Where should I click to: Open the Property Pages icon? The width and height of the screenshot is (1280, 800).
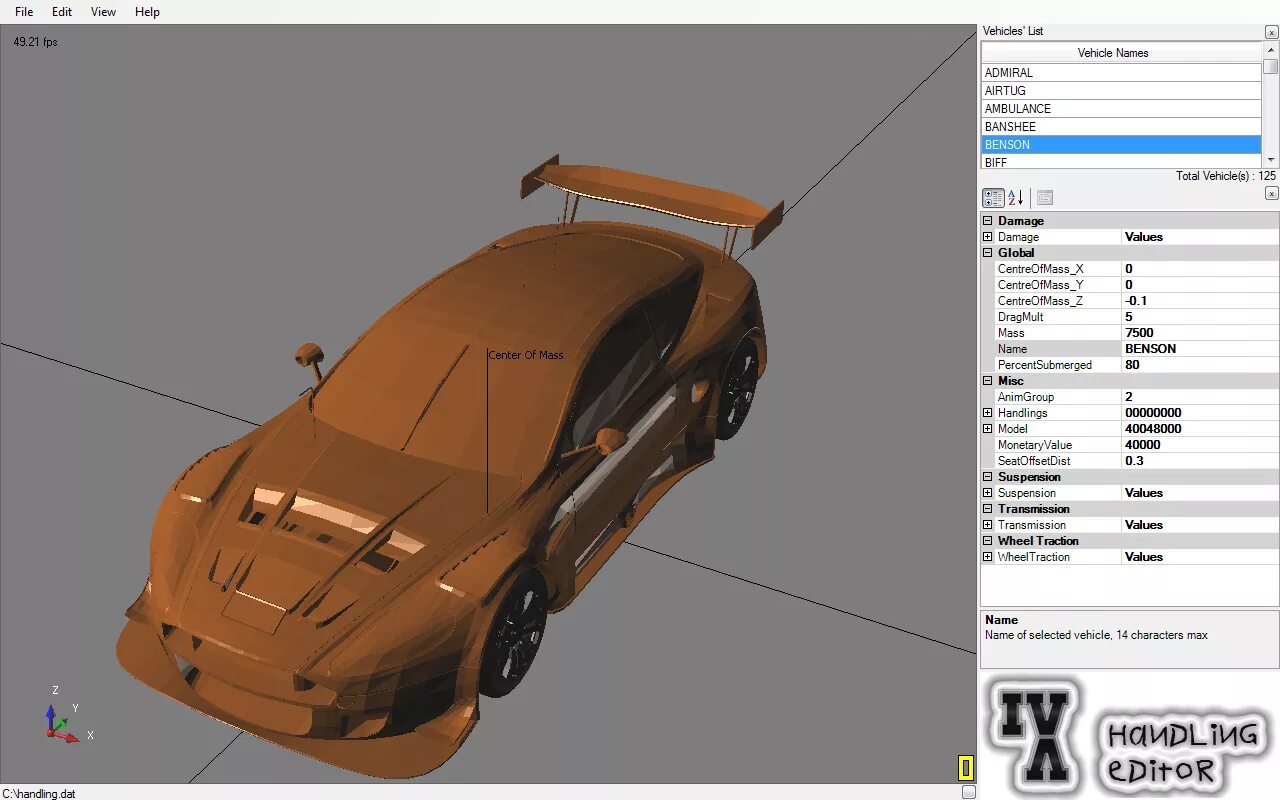1044,198
